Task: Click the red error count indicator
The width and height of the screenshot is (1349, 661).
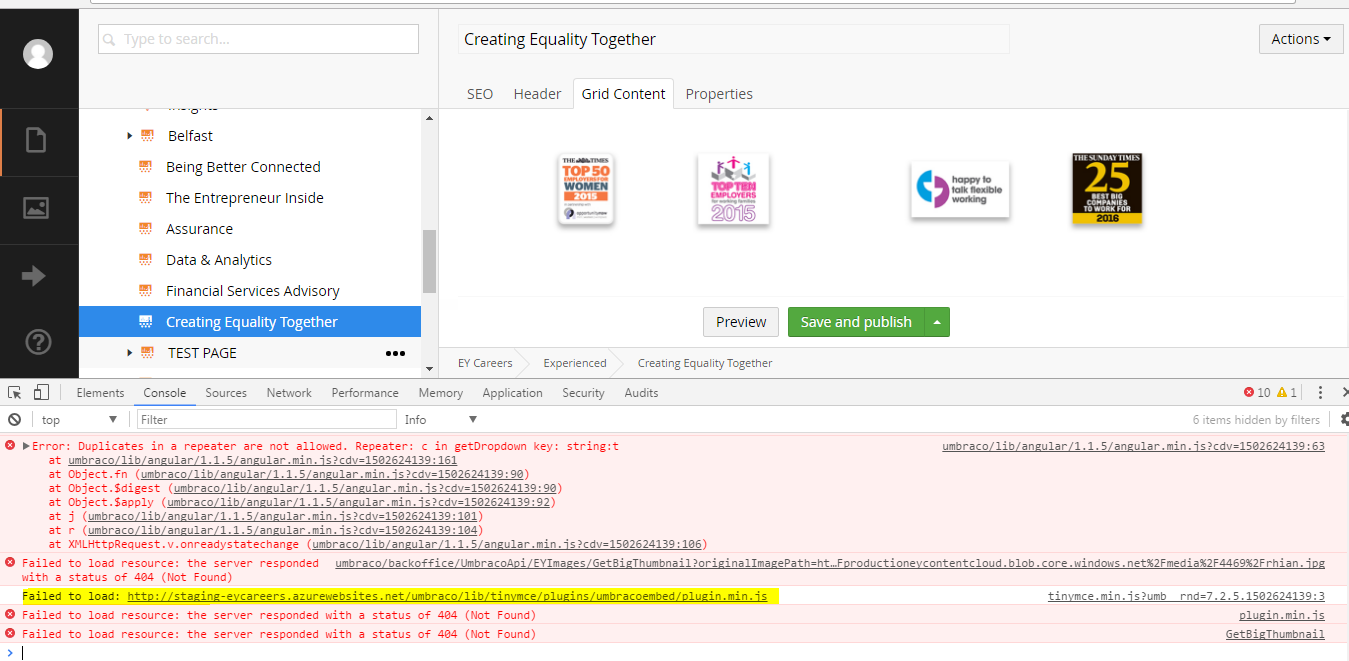Action: point(1256,393)
